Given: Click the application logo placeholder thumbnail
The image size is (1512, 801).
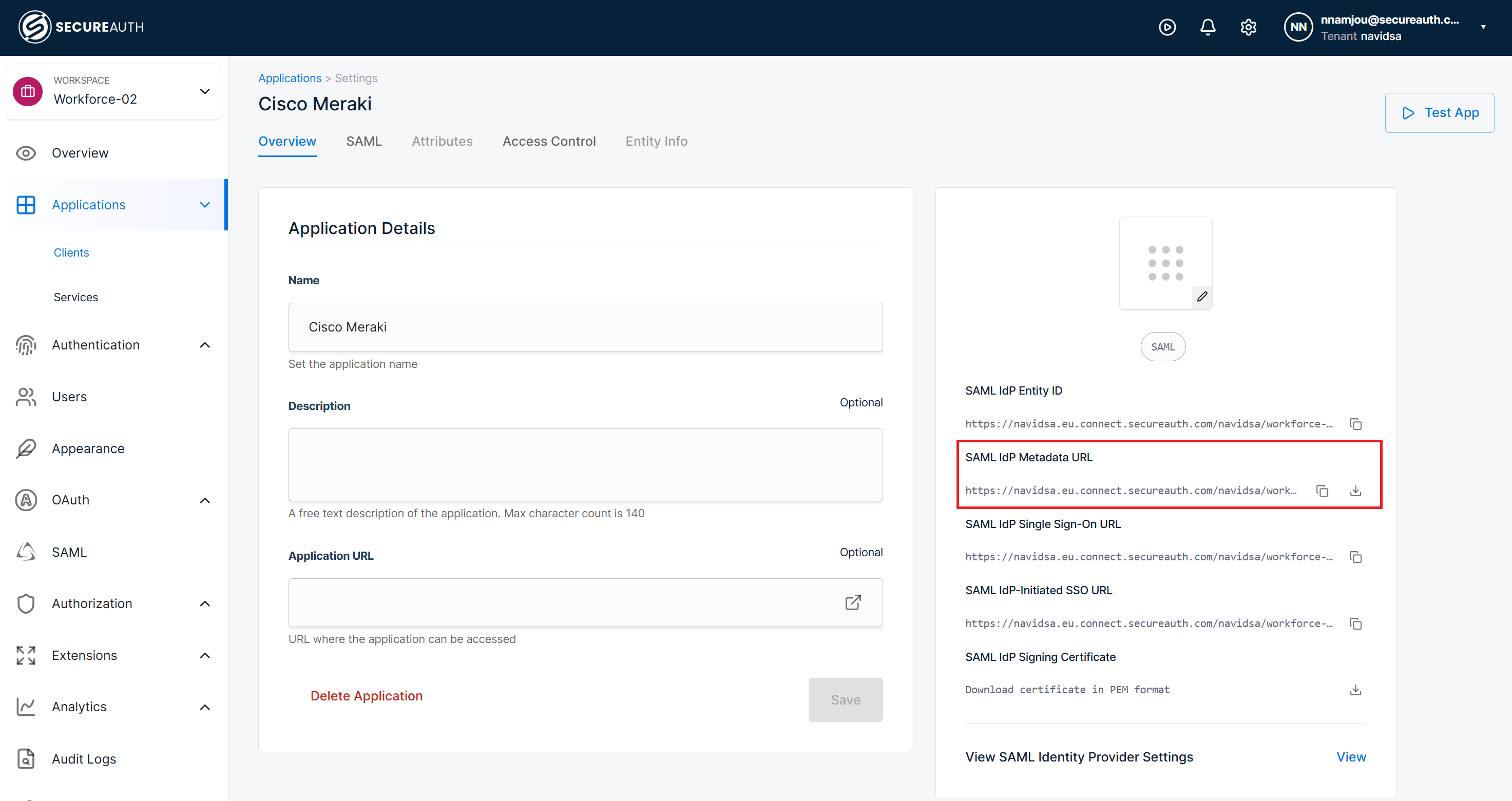Looking at the screenshot, I should pos(1165,263).
